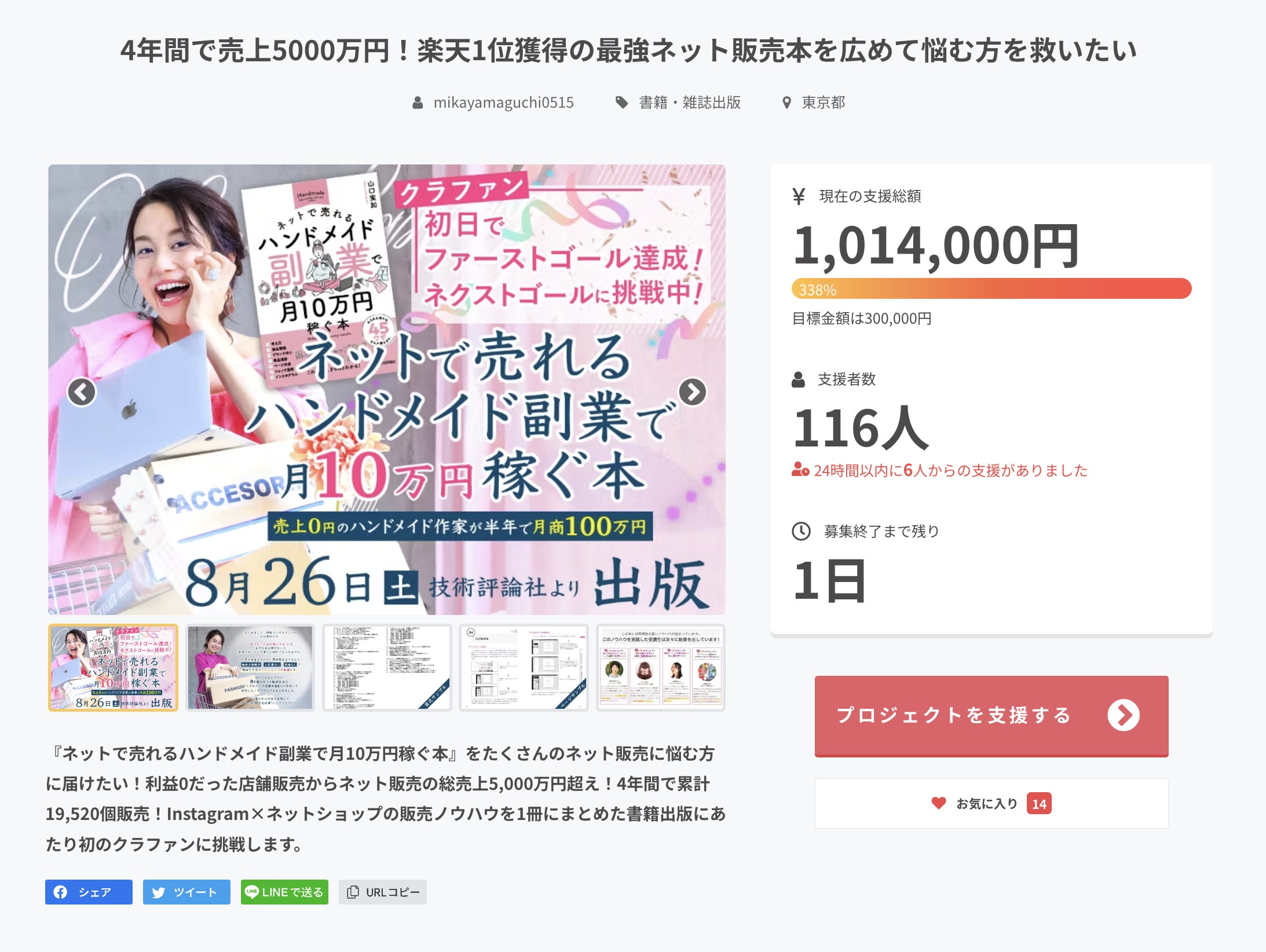Open the 東京都 location link
Viewport: 1266px width, 952px height.
click(x=823, y=102)
